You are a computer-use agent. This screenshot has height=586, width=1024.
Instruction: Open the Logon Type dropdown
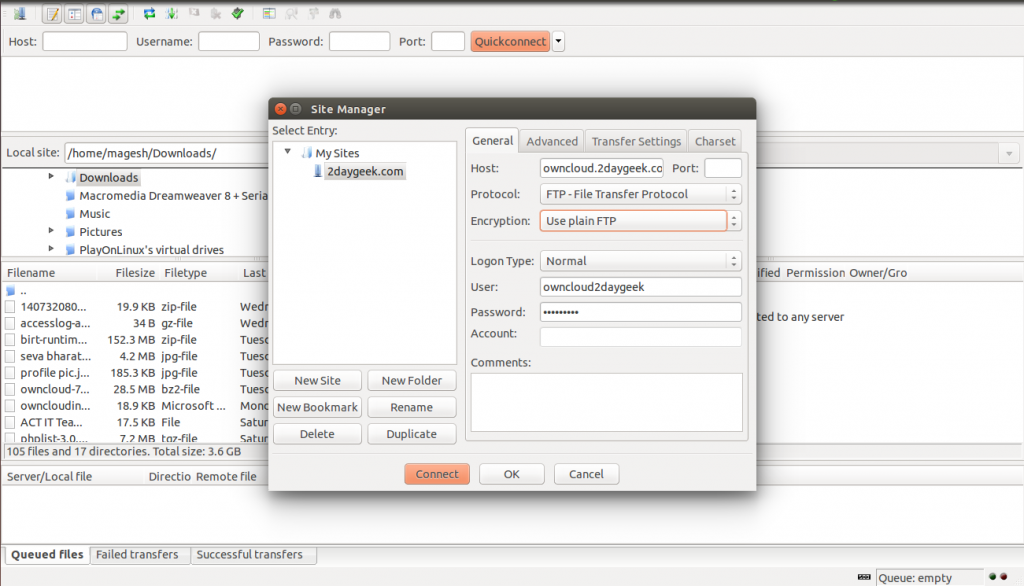click(640, 261)
